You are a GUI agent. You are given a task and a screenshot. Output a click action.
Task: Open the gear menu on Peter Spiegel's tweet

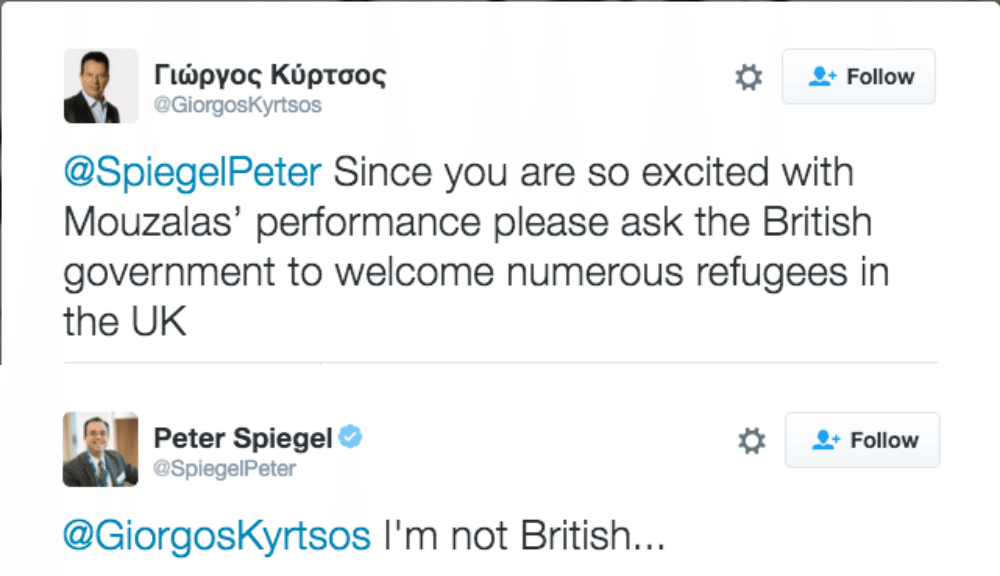point(751,440)
